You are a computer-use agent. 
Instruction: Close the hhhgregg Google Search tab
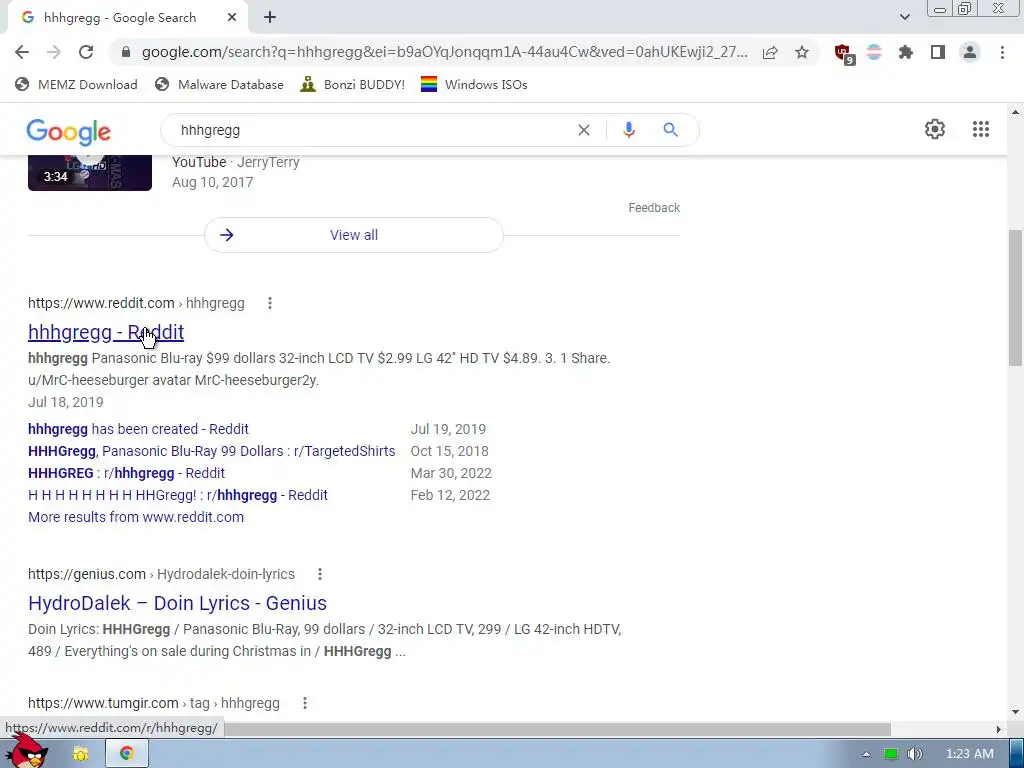(x=232, y=18)
